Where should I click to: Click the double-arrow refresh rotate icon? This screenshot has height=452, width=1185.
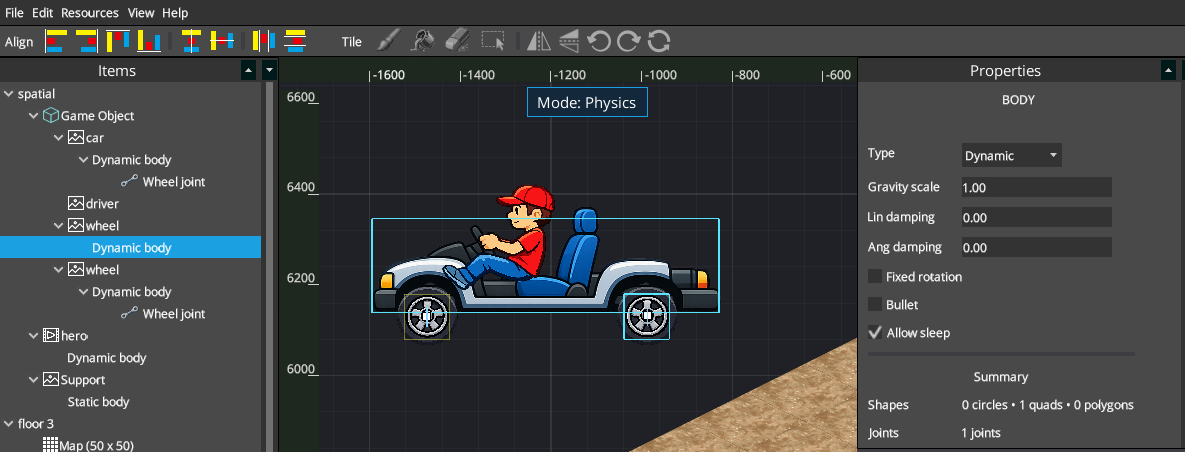tap(659, 41)
